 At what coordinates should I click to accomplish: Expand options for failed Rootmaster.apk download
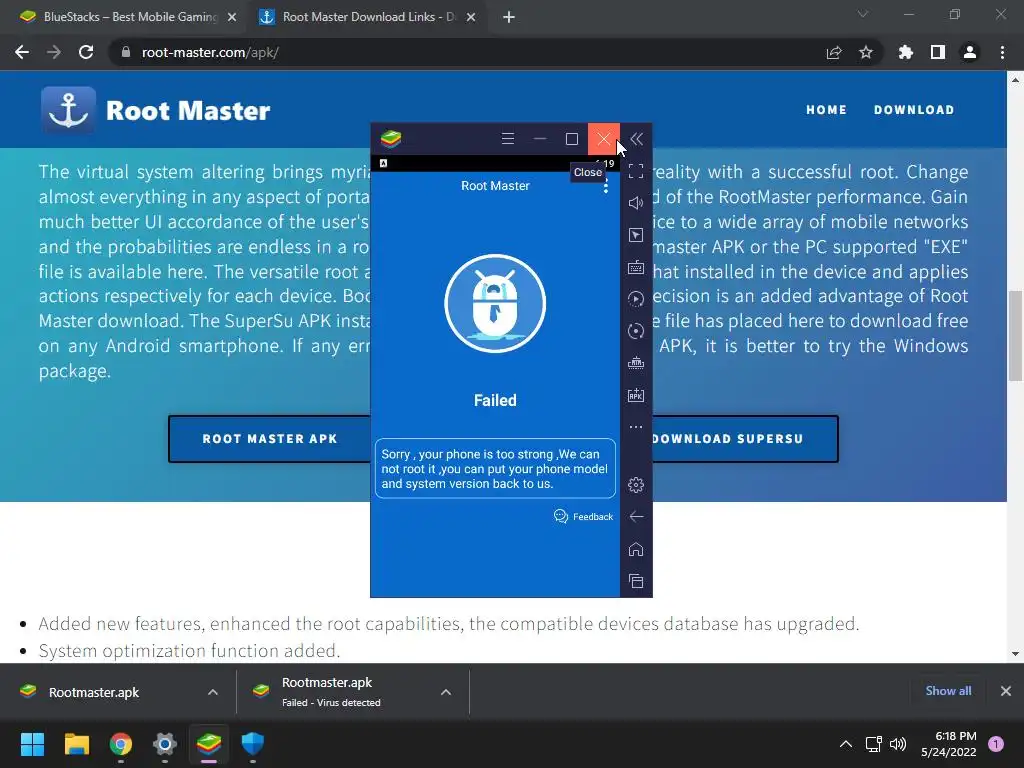point(446,692)
